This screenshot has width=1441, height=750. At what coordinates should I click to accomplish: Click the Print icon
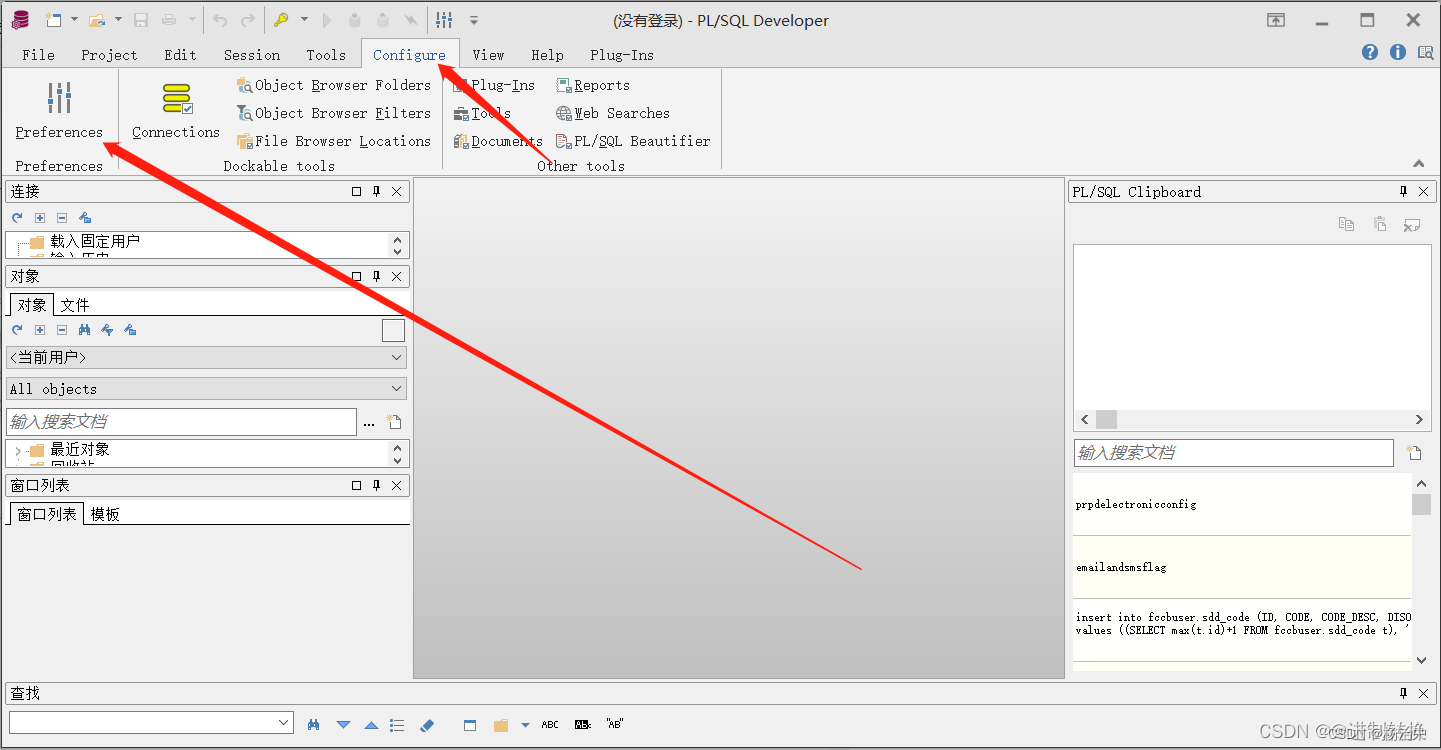[170, 20]
